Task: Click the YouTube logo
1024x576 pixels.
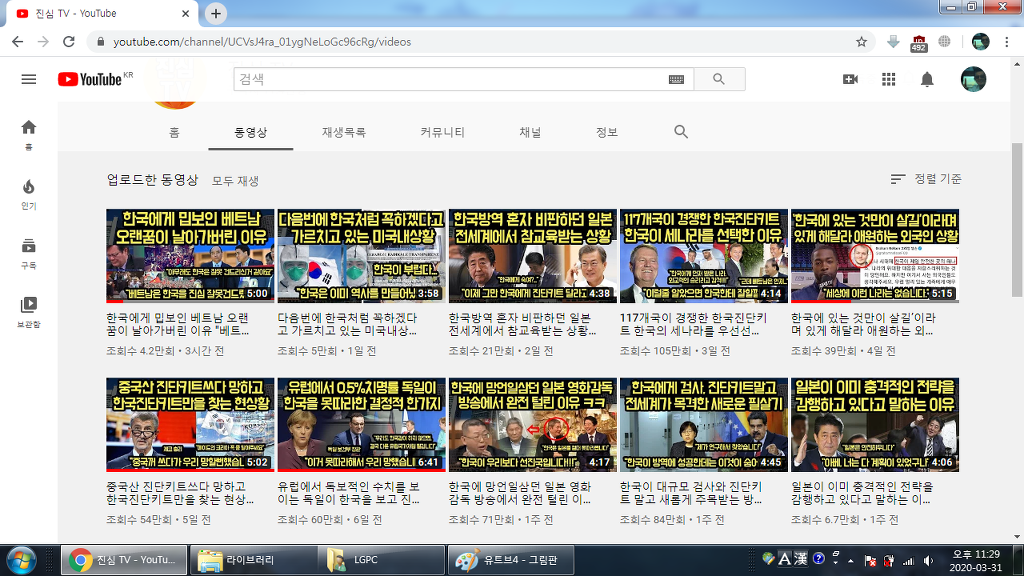Action: [x=90, y=80]
